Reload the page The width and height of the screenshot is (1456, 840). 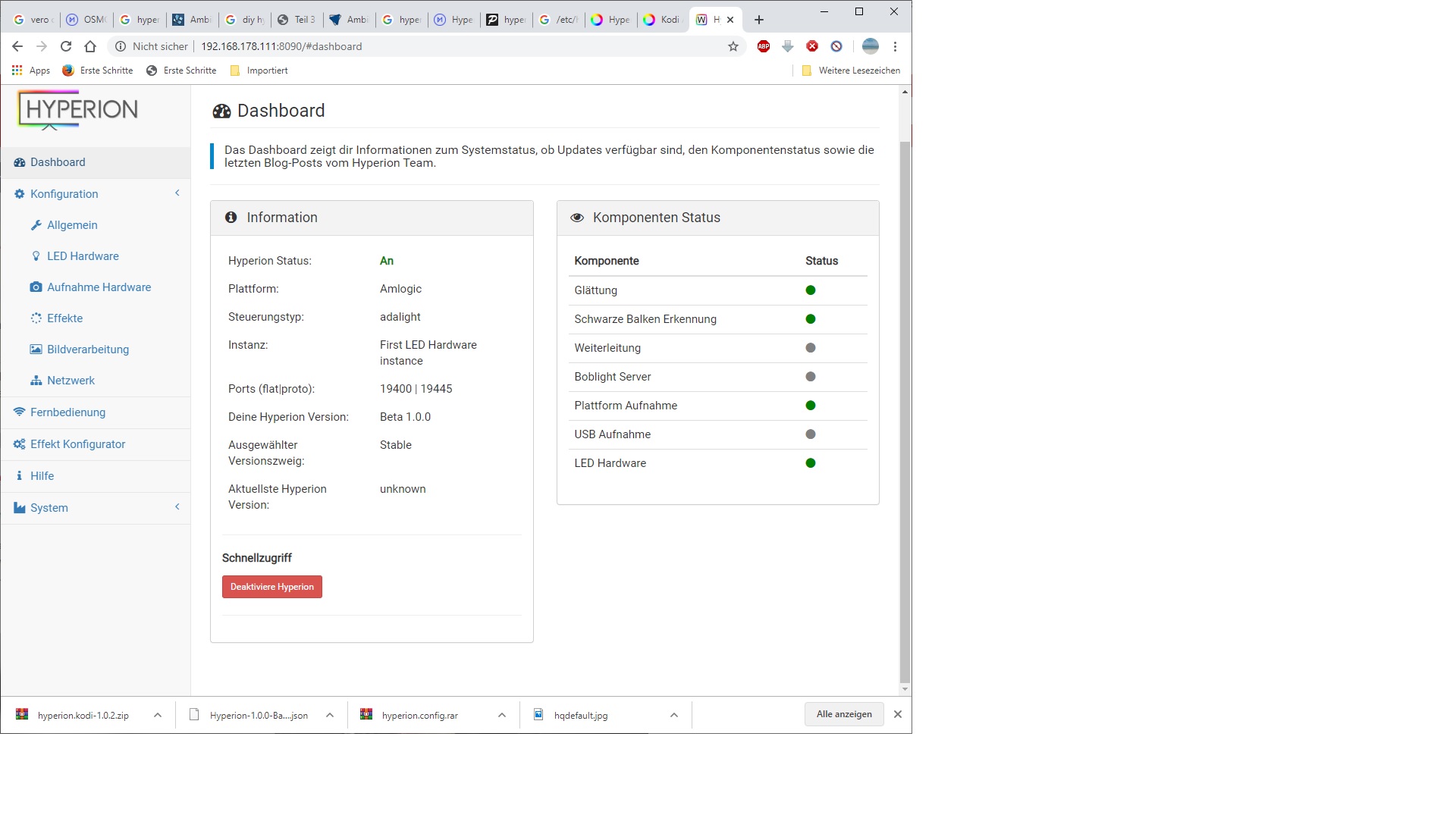(66, 46)
